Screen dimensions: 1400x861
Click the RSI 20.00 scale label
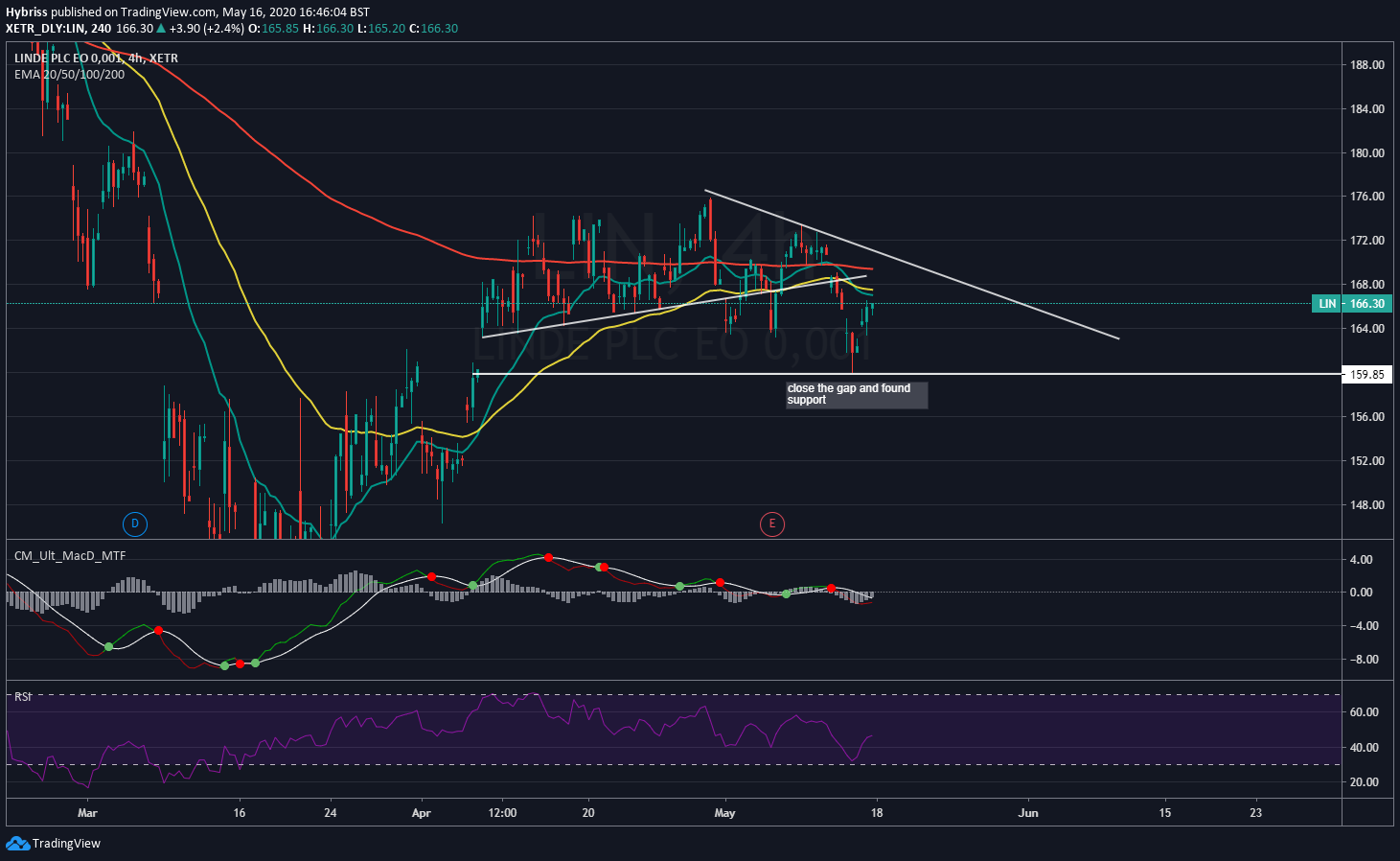[x=1364, y=782]
